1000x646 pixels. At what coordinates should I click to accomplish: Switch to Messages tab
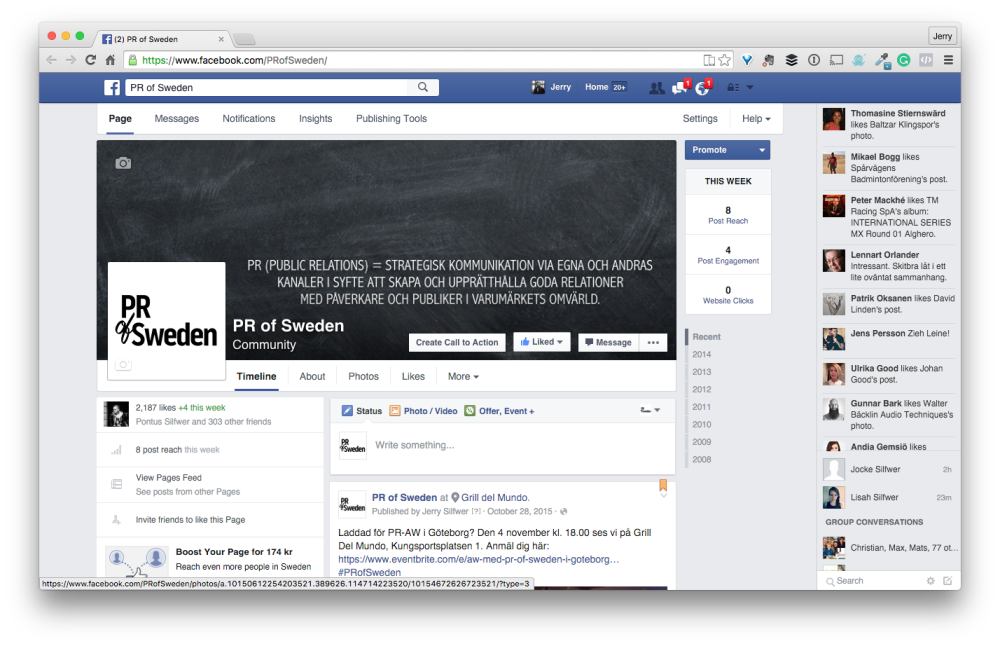click(177, 119)
